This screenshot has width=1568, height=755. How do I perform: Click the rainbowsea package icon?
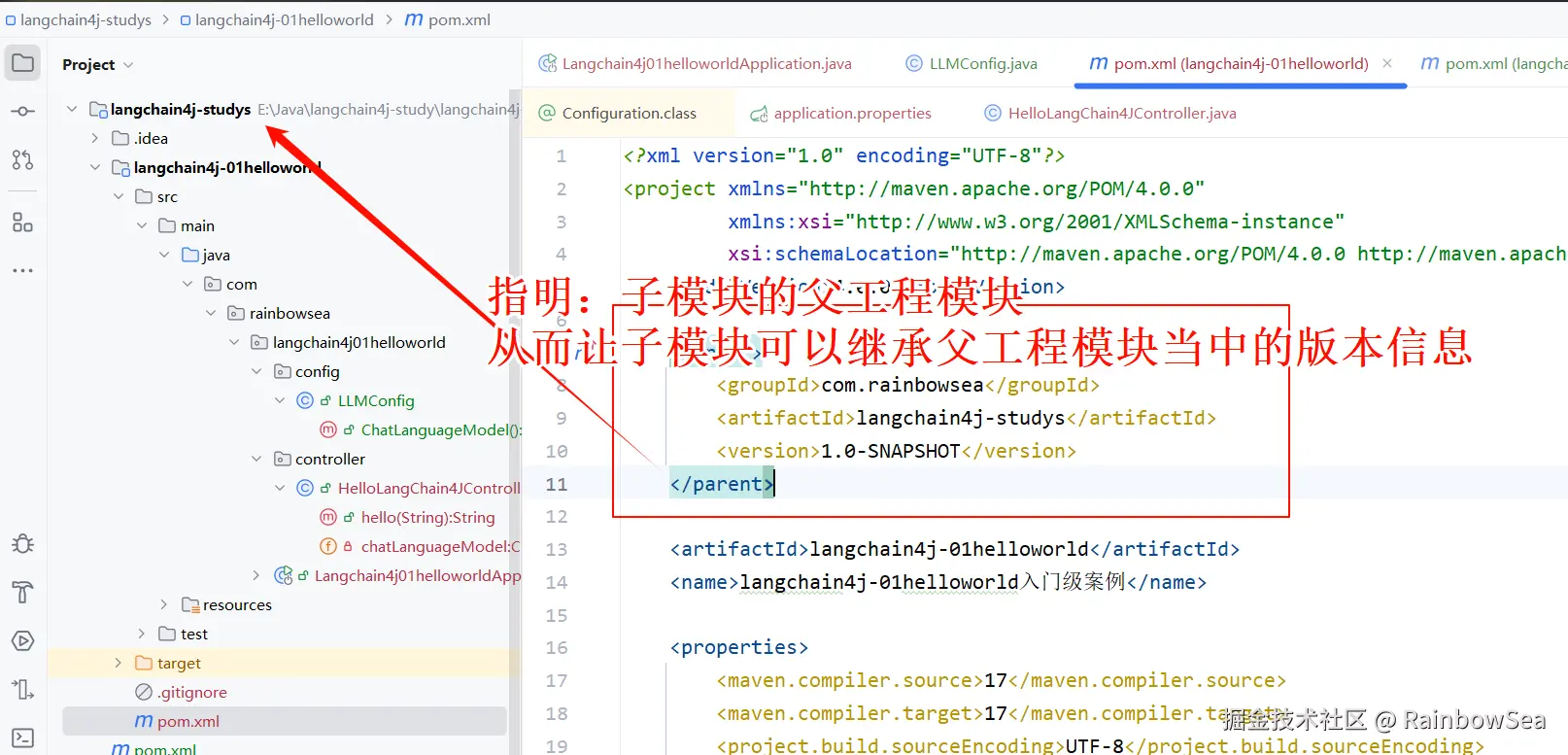(236, 313)
